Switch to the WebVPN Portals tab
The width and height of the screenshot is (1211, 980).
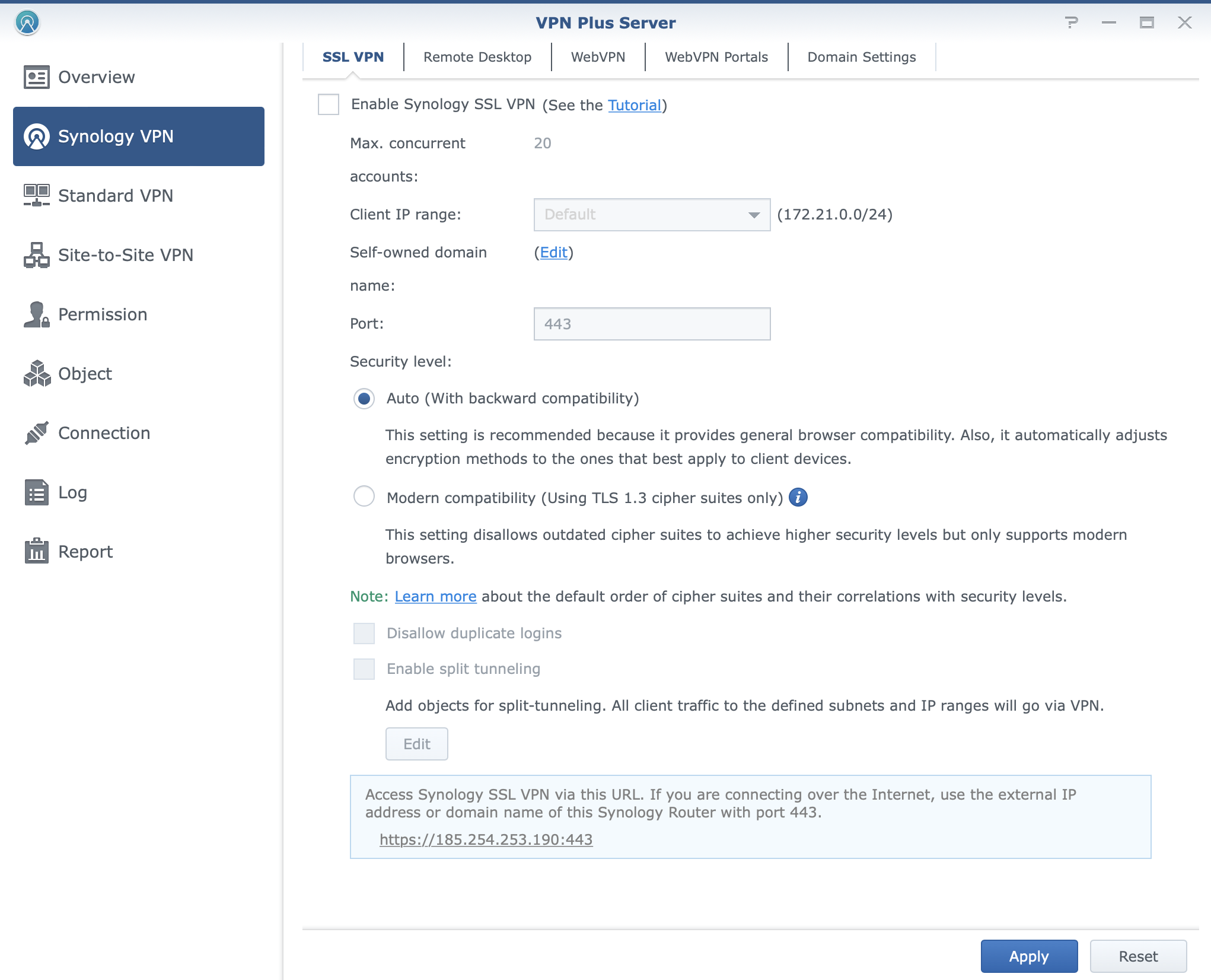[716, 57]
